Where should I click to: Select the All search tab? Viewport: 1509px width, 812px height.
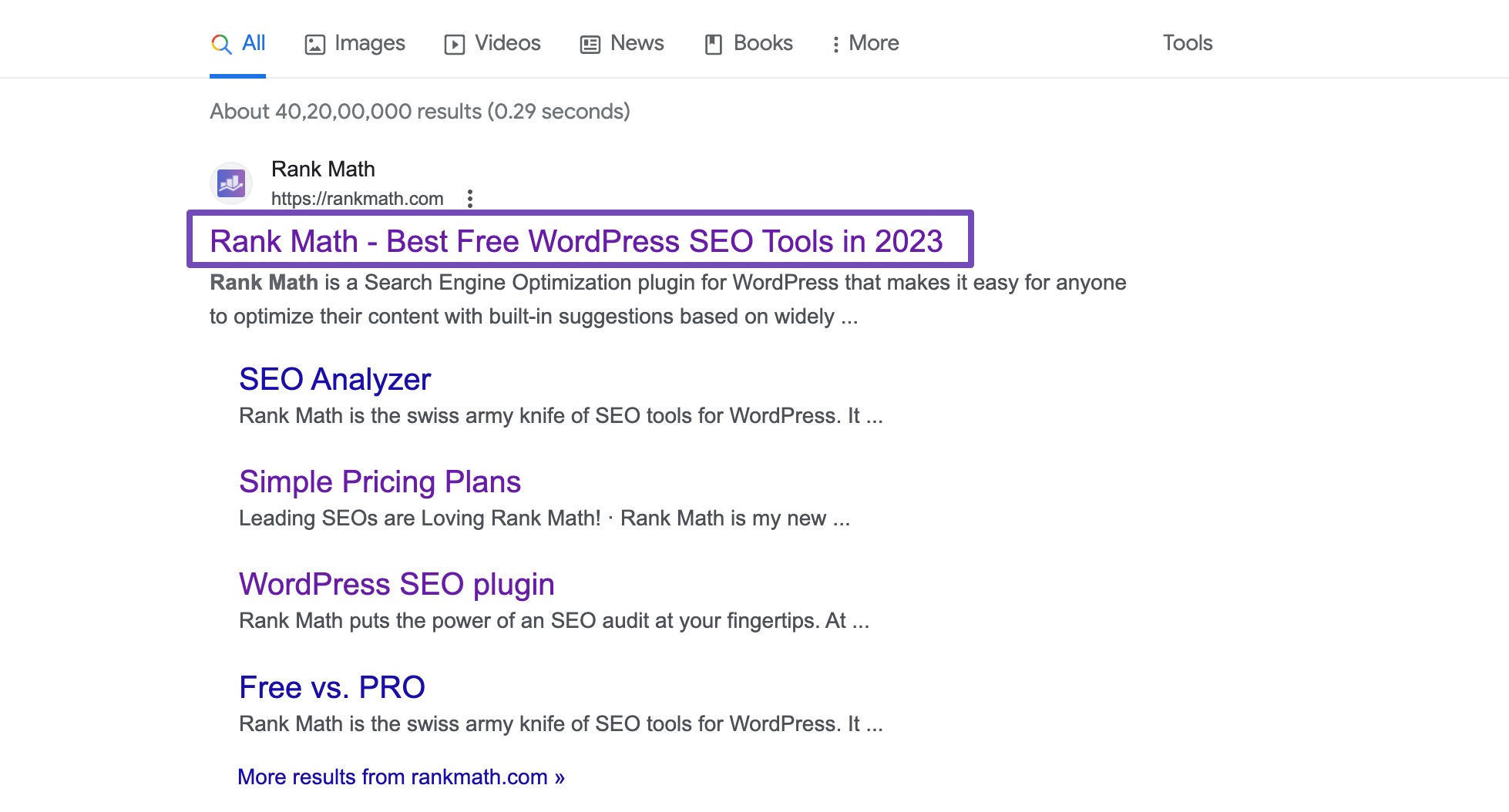pyautogui.click(x=237, y=43)
